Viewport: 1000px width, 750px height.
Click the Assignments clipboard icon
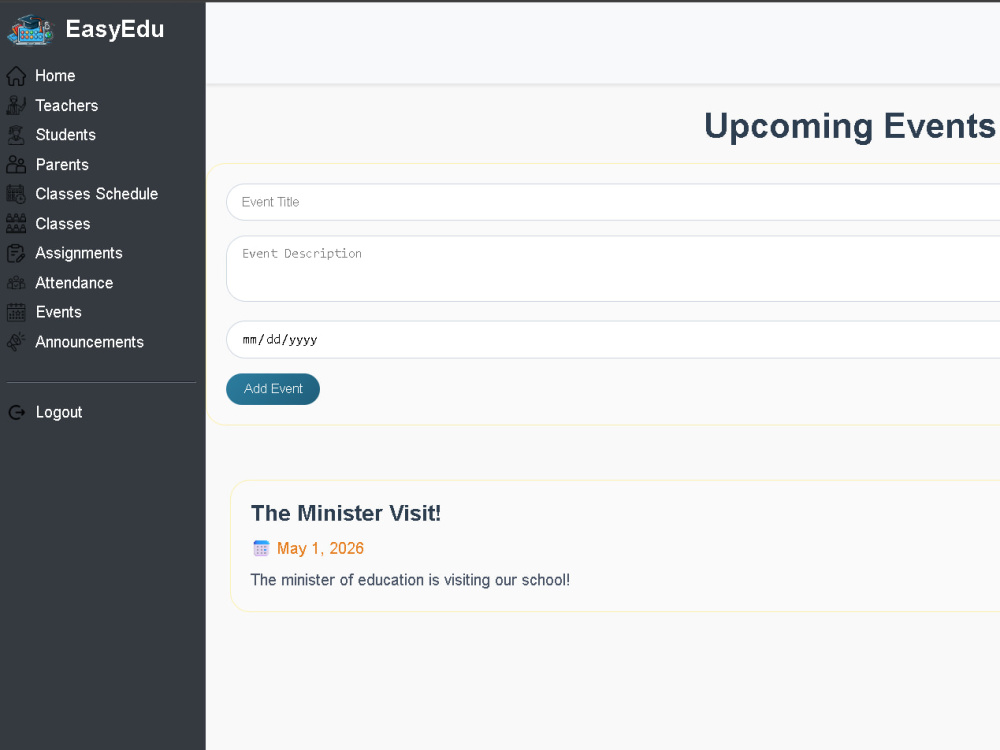(16, 253)
